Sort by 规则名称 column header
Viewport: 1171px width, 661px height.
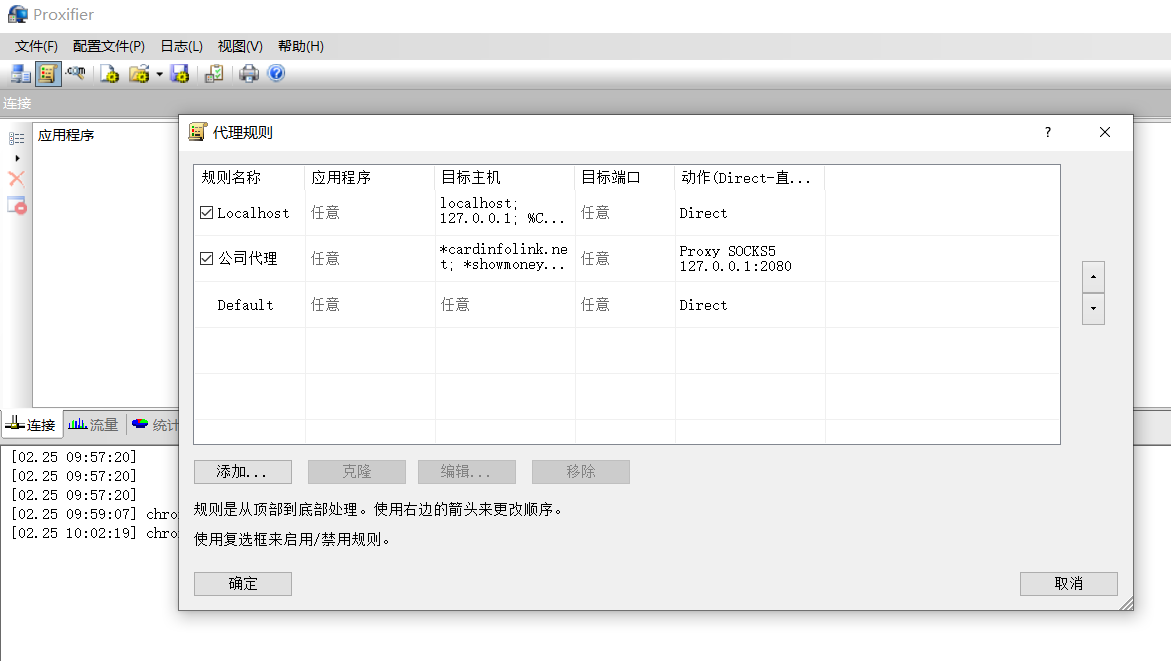tap(249, 178)
